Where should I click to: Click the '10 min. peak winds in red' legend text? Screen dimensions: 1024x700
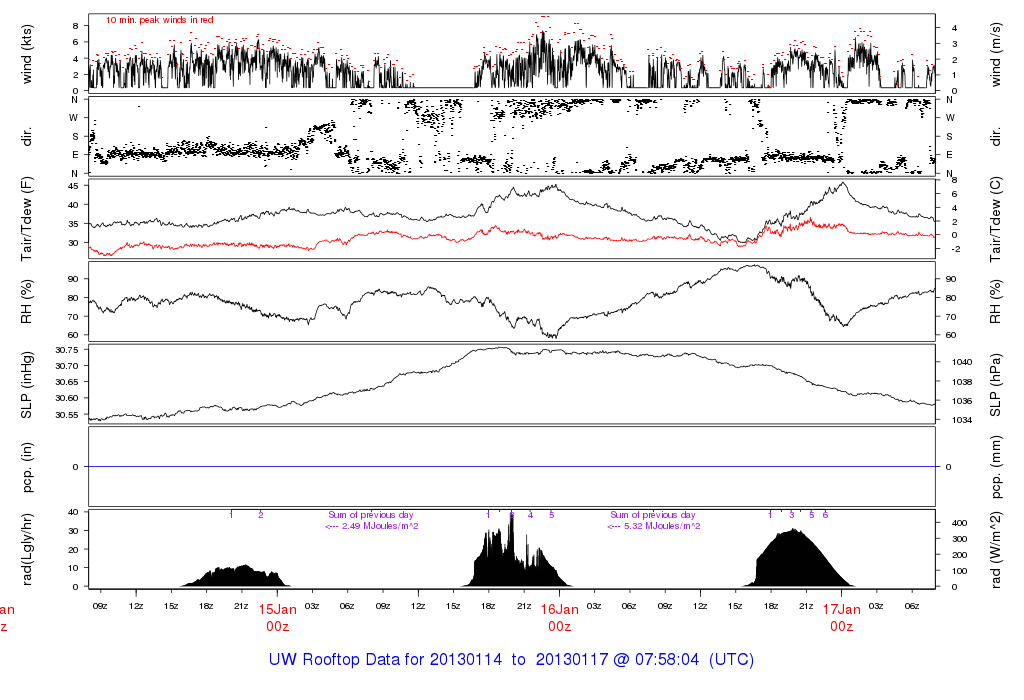(159, 20)
